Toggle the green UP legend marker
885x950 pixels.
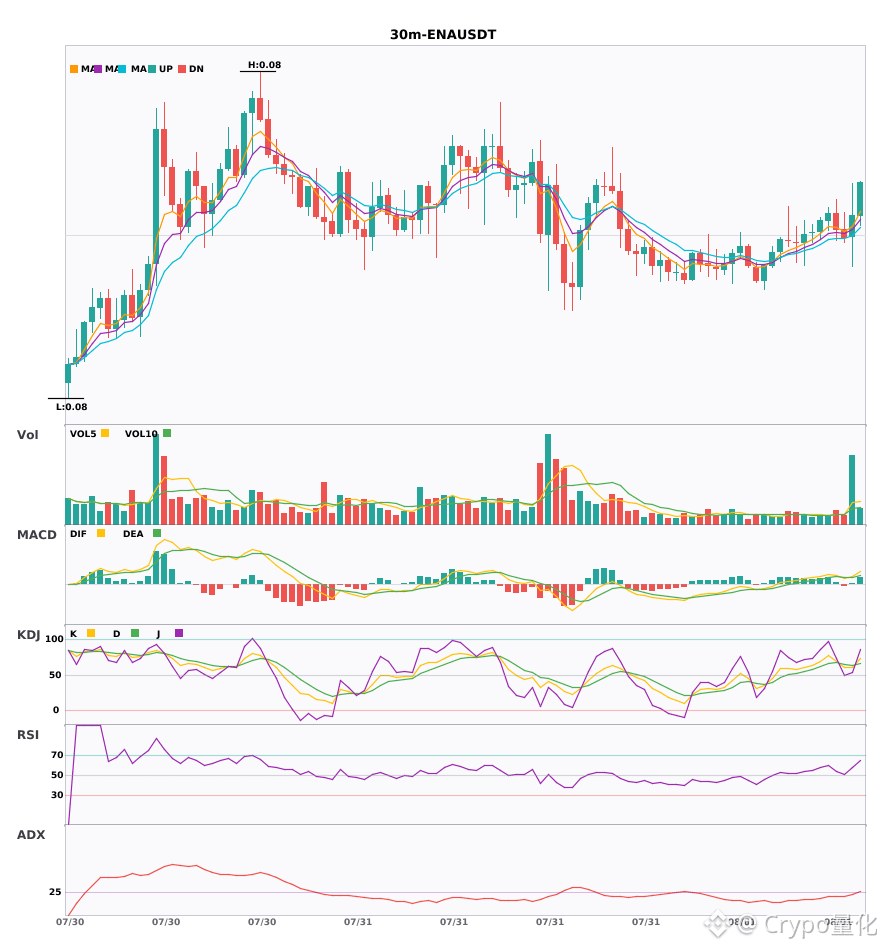152,69
